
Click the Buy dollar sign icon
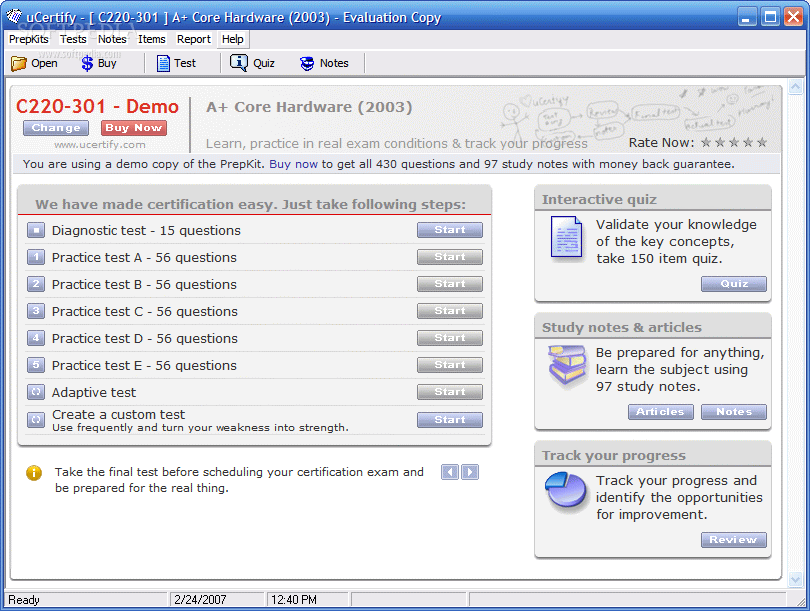pos(87,64)
